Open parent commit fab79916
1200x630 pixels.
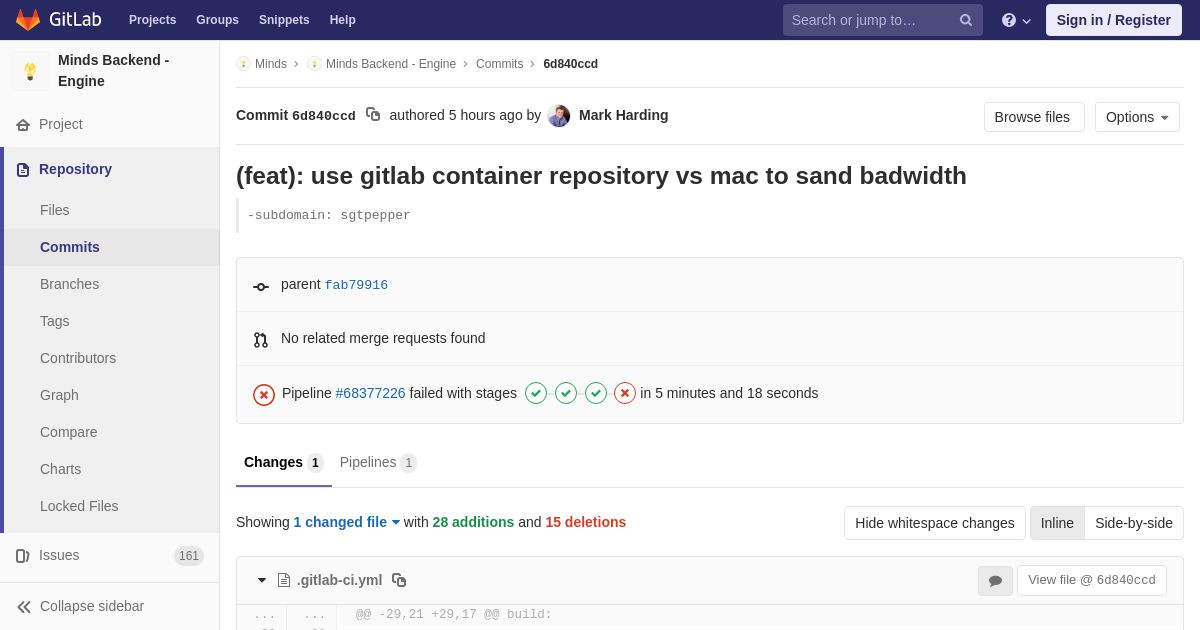[356, 285]
